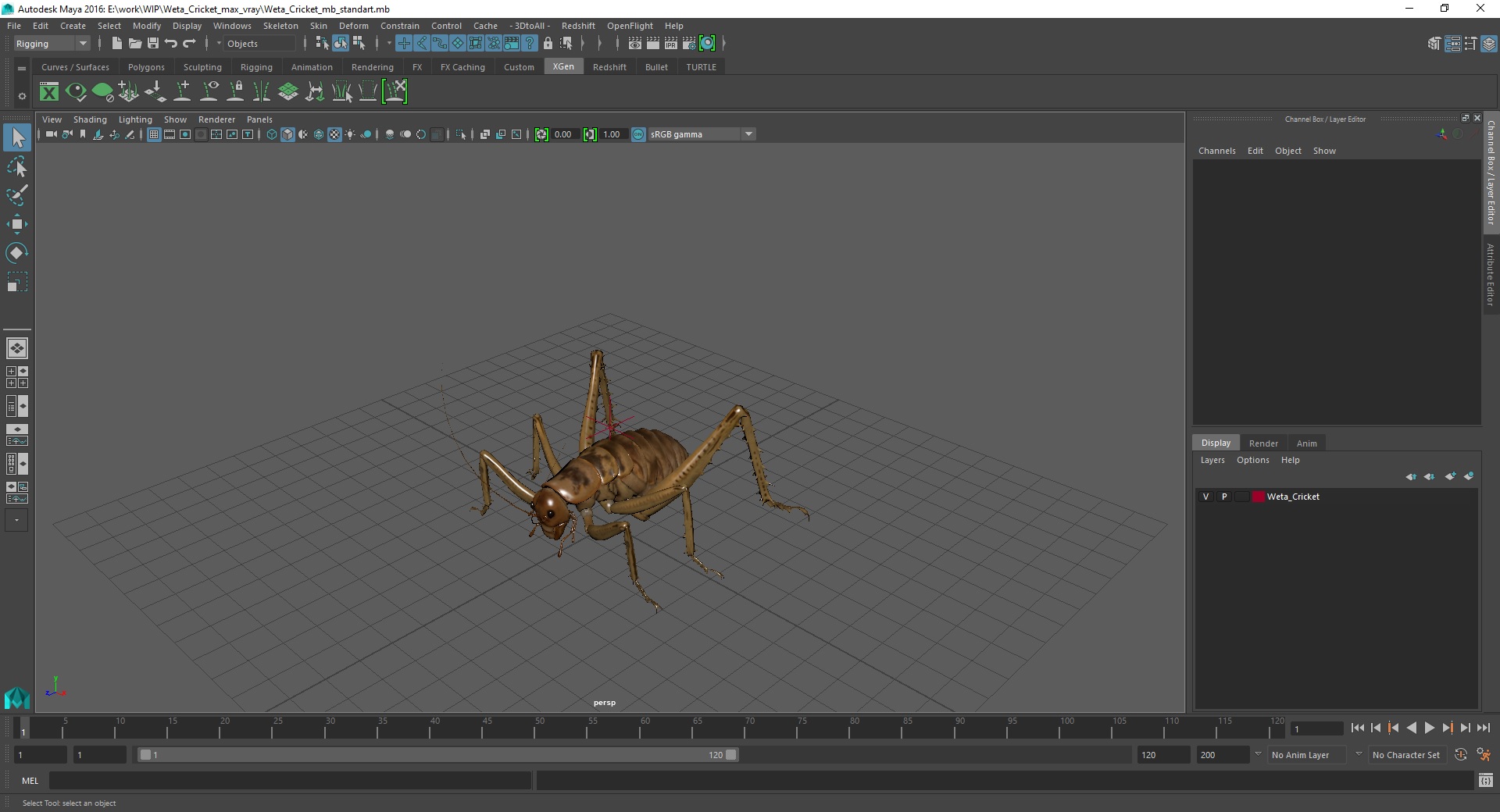The height and width of the screenshot is (812, 1500).
Task: Click Weta_Cricket layer red color swatch
Action: tap(1258, 497)
